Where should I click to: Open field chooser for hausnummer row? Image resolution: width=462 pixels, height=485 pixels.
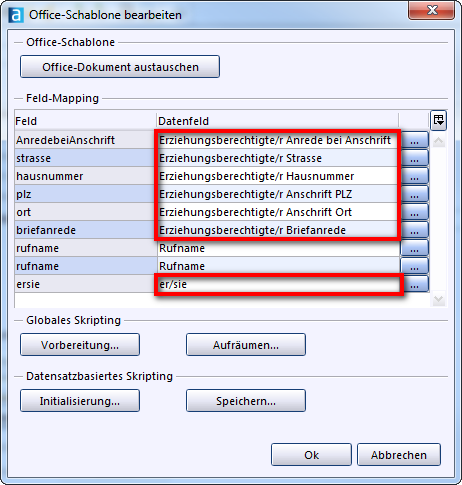pos(414,176)
